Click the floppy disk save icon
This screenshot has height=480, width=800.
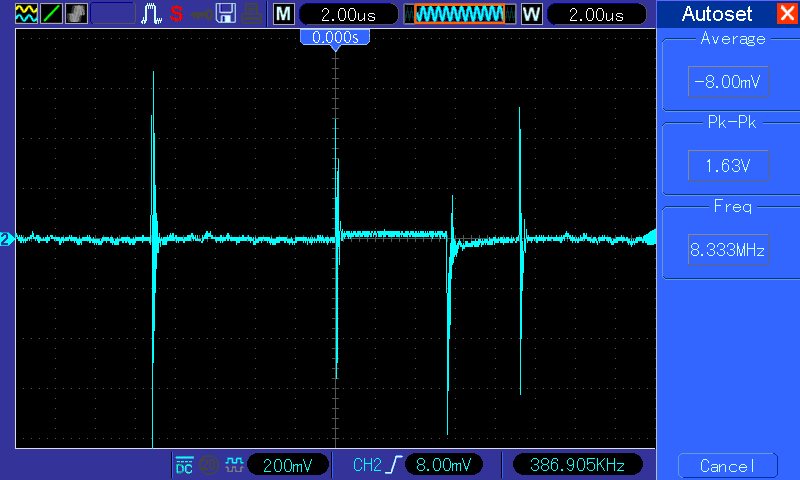(226, 14)
